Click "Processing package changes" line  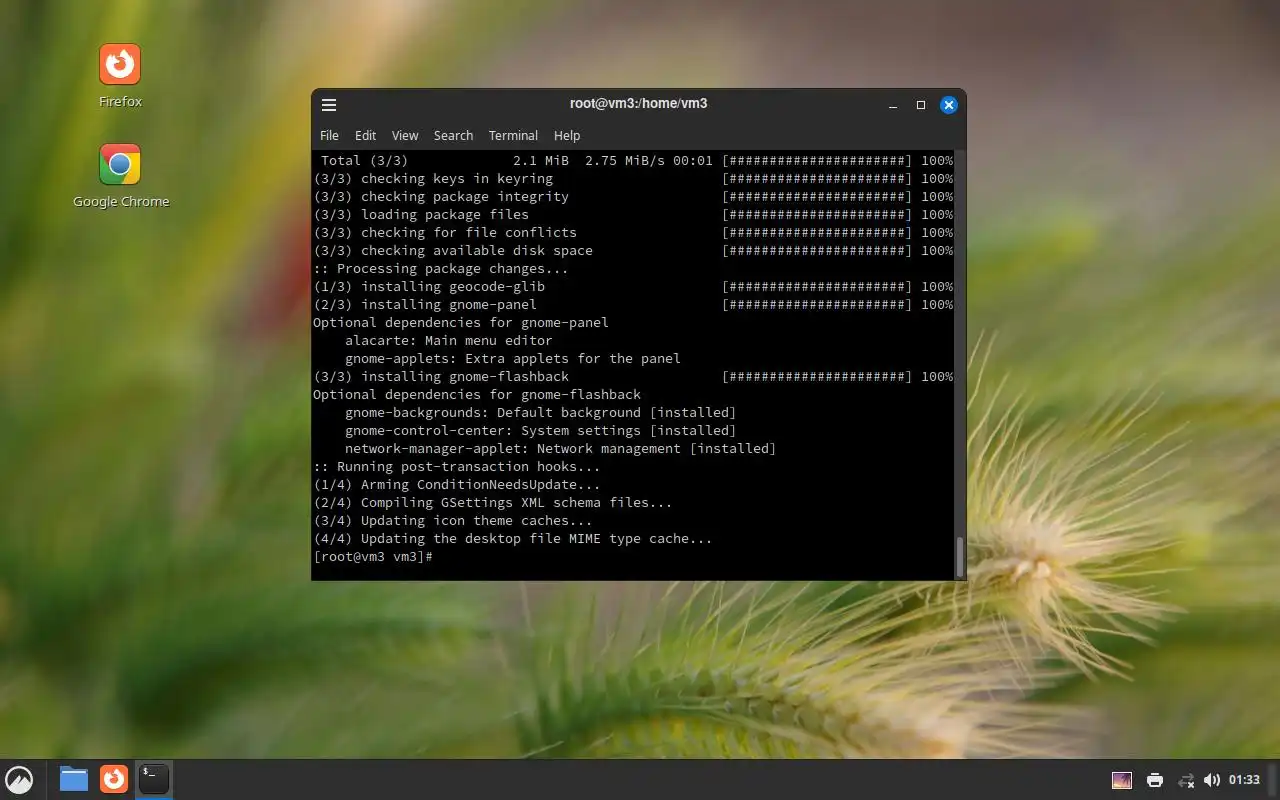pyautogui.click(x=441, y=269)
